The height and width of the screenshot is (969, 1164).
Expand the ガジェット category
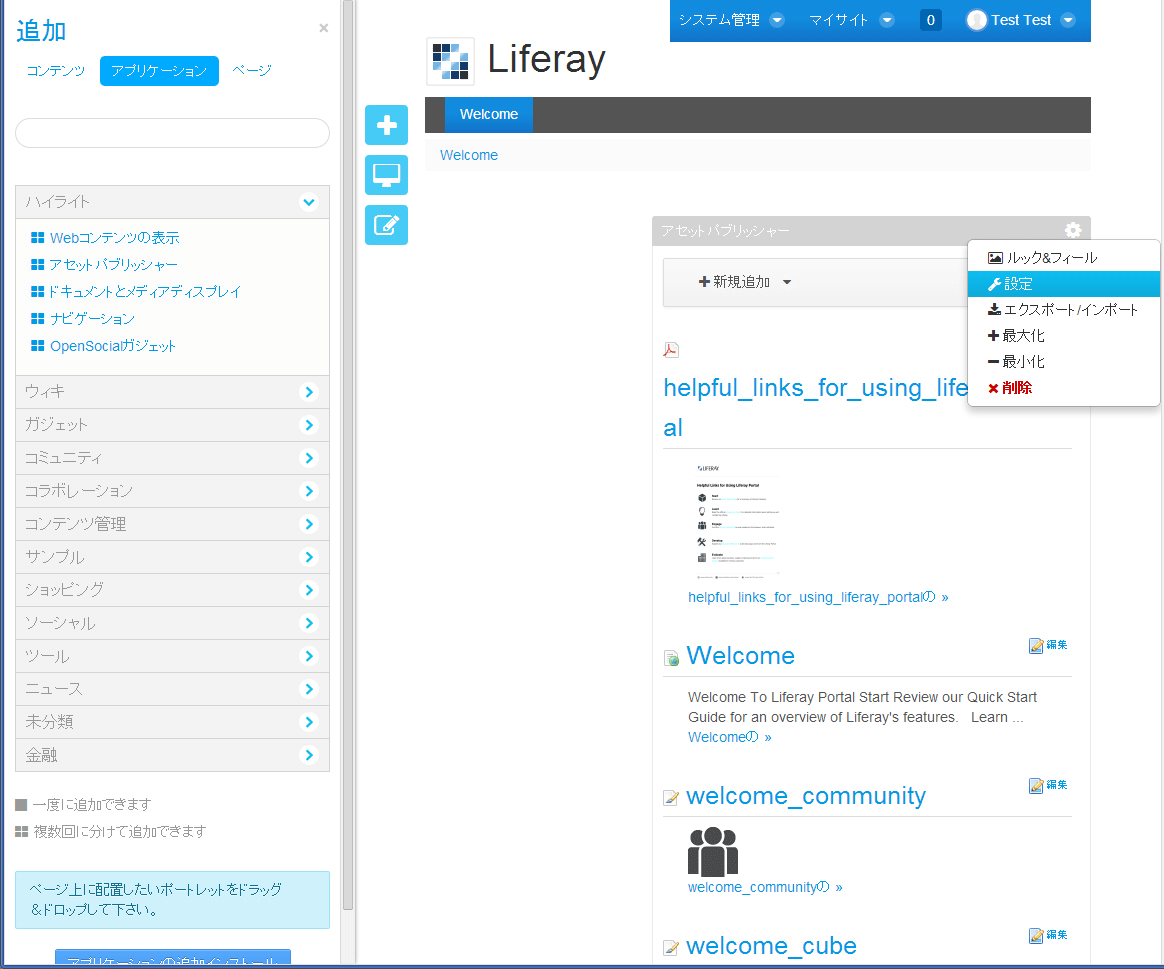coord(172,425)
